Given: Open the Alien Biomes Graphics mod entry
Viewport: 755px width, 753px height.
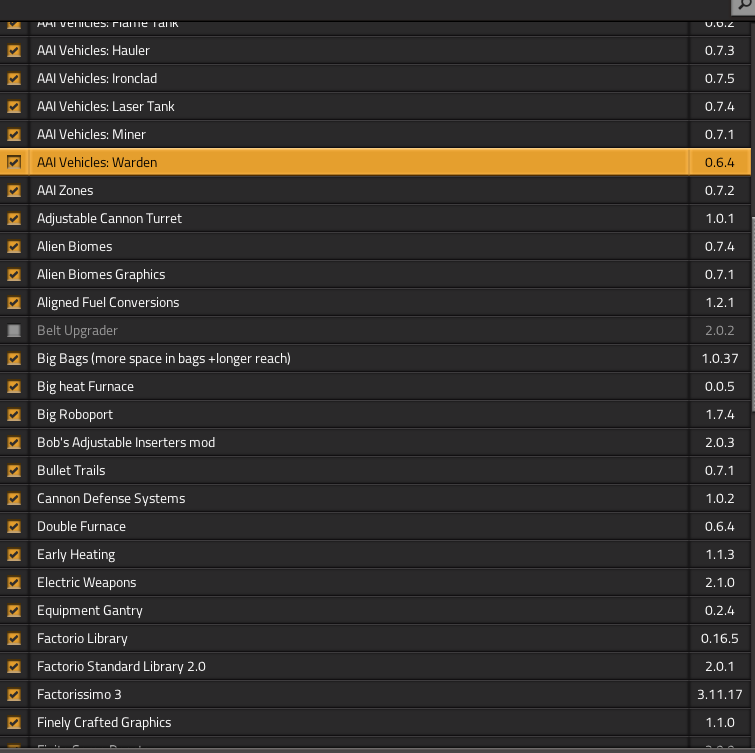Looking at the screenshot, I should pos(101,274).
